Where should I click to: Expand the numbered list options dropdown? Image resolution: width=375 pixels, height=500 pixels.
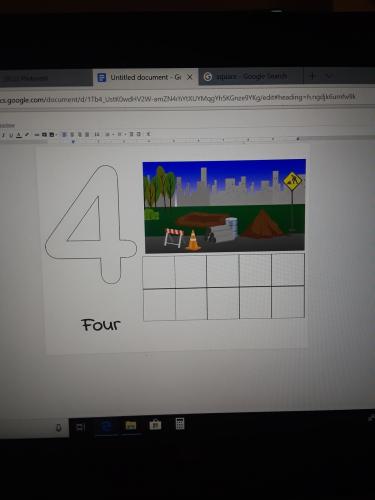point(113,135)
